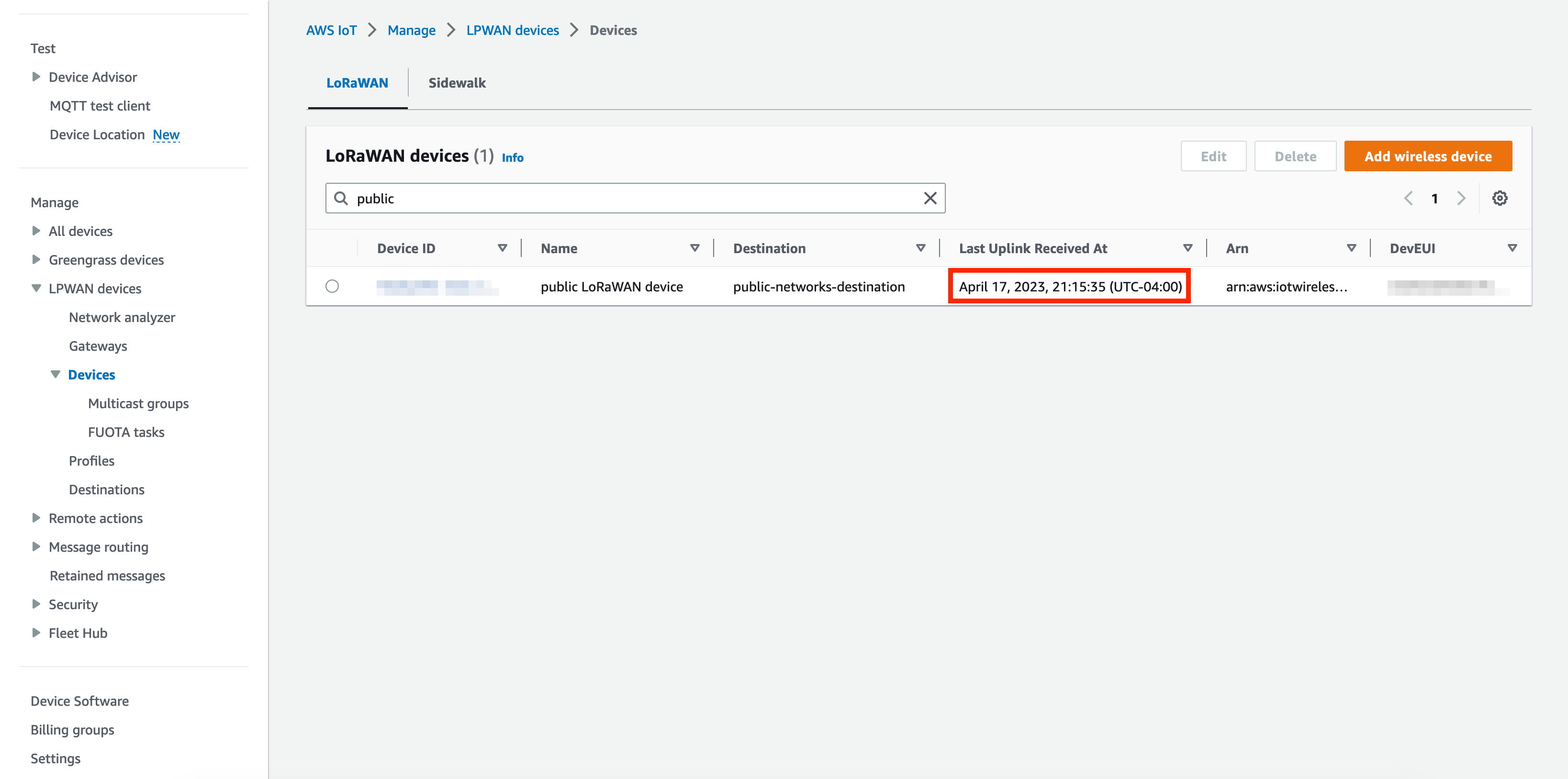Select Destinations in the sidebar
Image resolution: width=1568 pixels, height=779 pixels.
106,489
